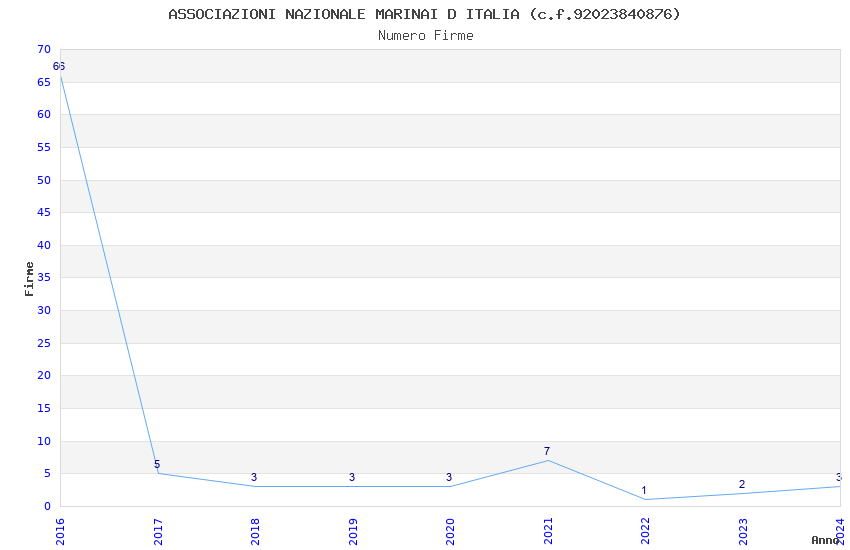Click the 2021 year label on x-axis

coord(548,531)
